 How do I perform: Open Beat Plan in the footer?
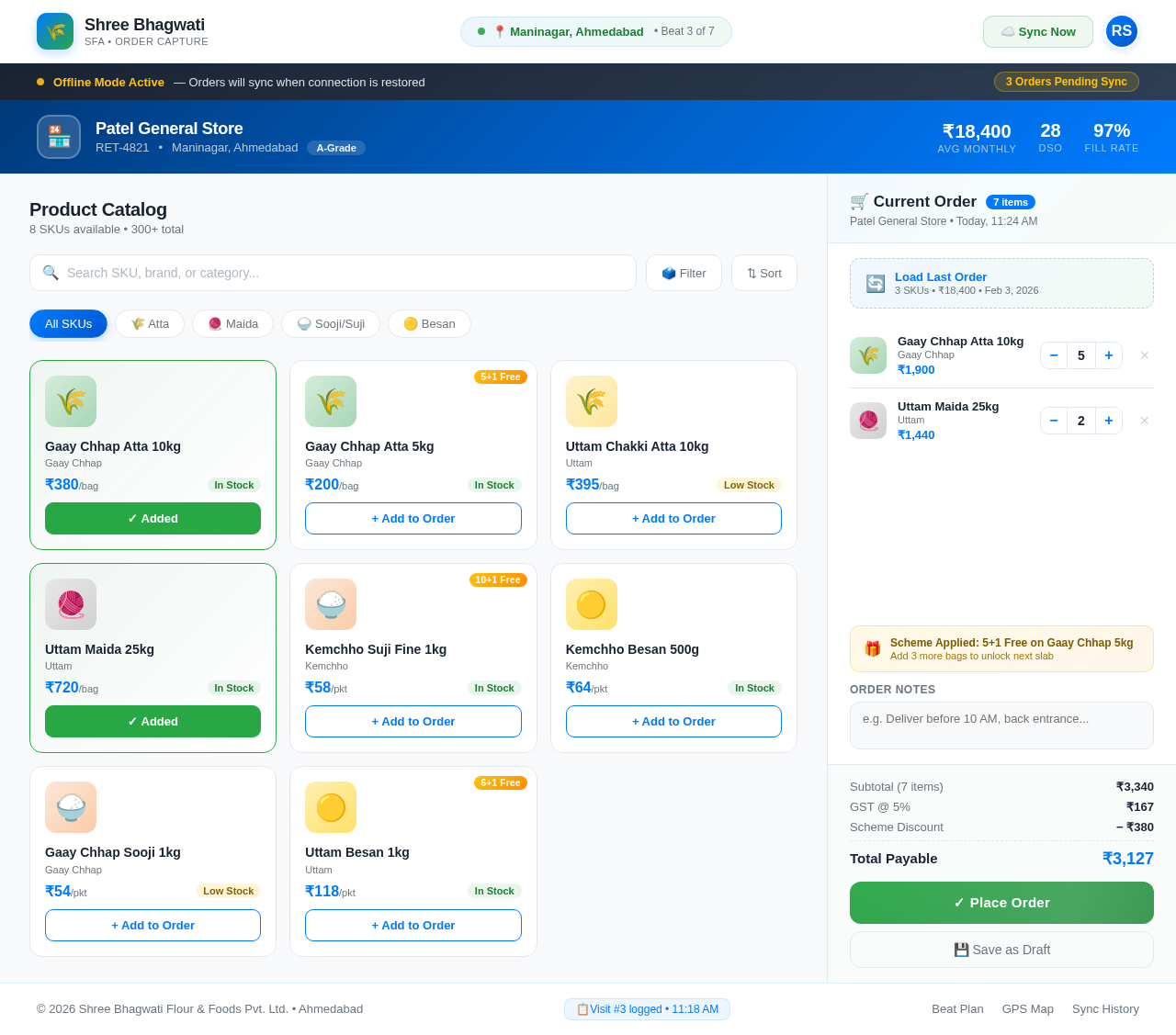coord(957,1008)
